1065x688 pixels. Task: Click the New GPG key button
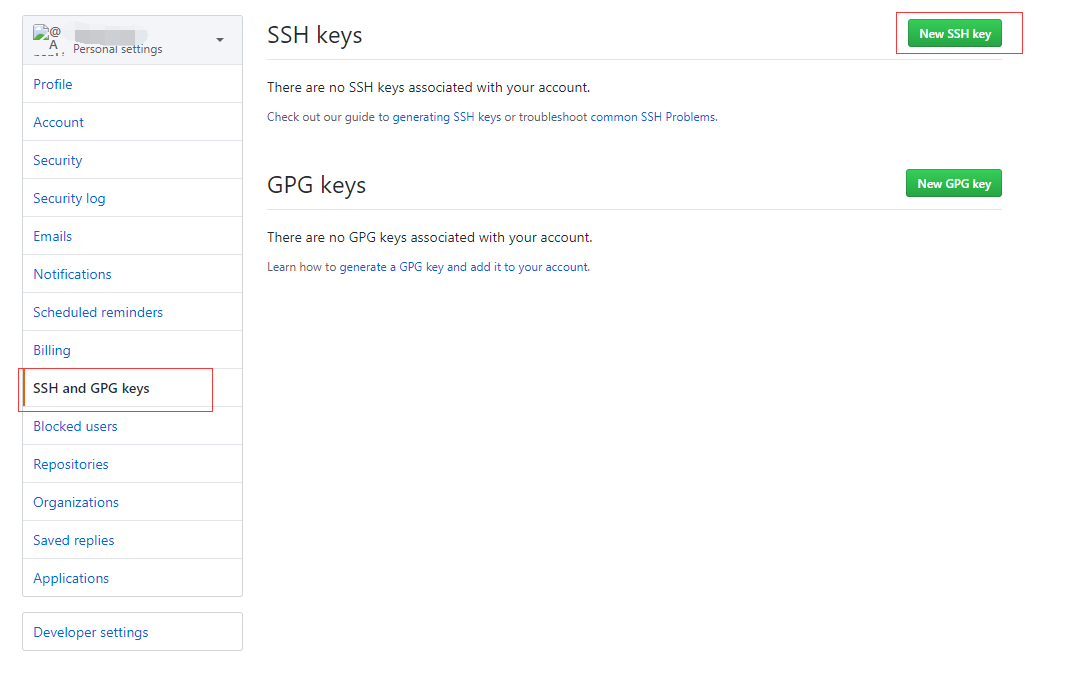click(952, 183)
